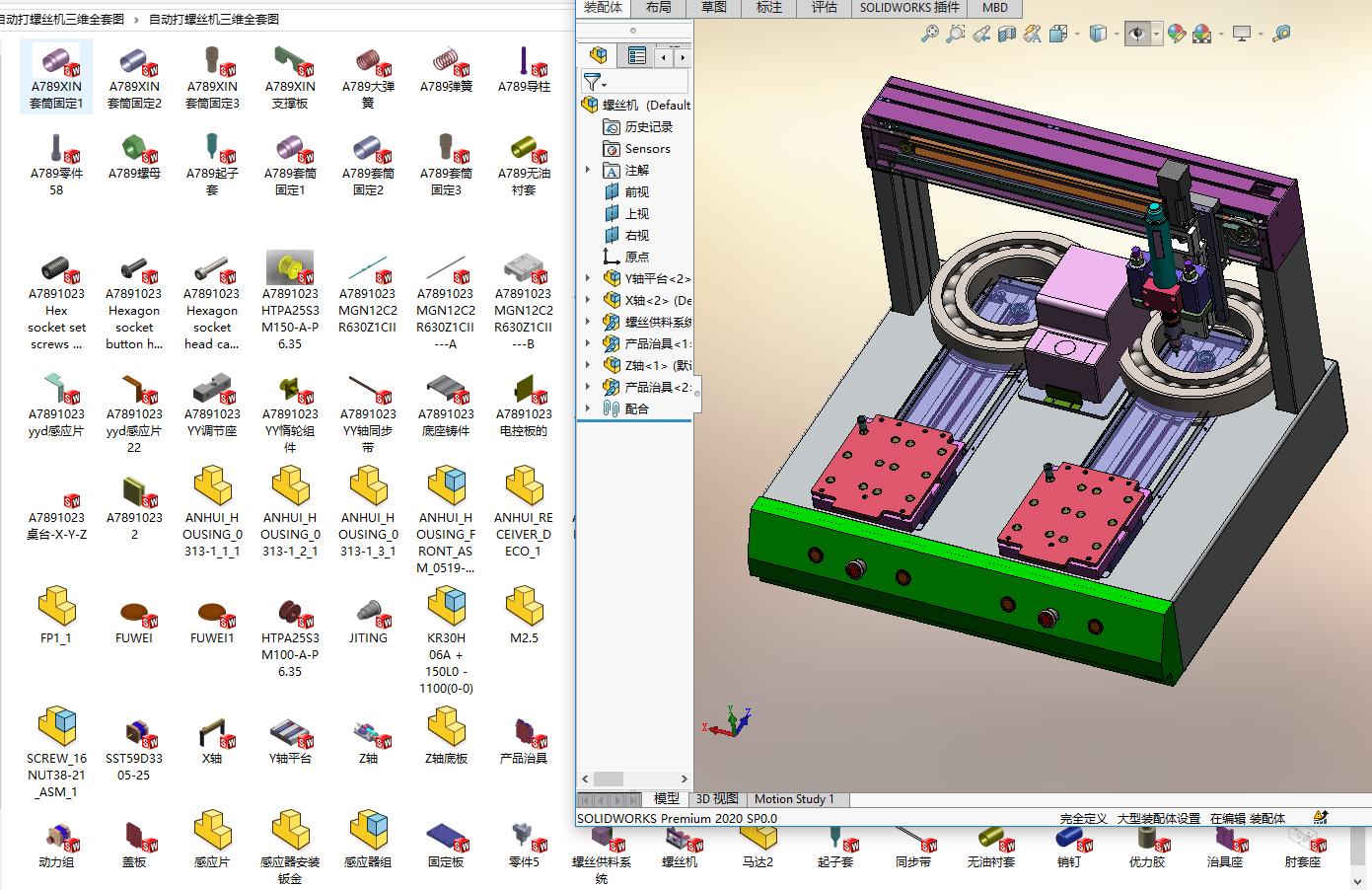1372x890 pixels.
Task: Select the 螺丝机 root assembly node
Action: pos(636,105)
